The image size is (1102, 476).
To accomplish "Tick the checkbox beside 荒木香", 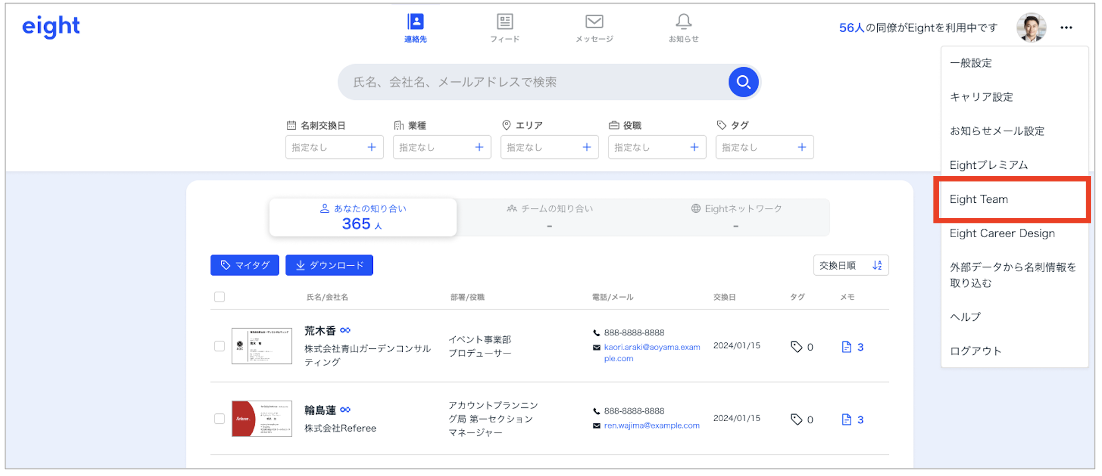I will (220, 346).
